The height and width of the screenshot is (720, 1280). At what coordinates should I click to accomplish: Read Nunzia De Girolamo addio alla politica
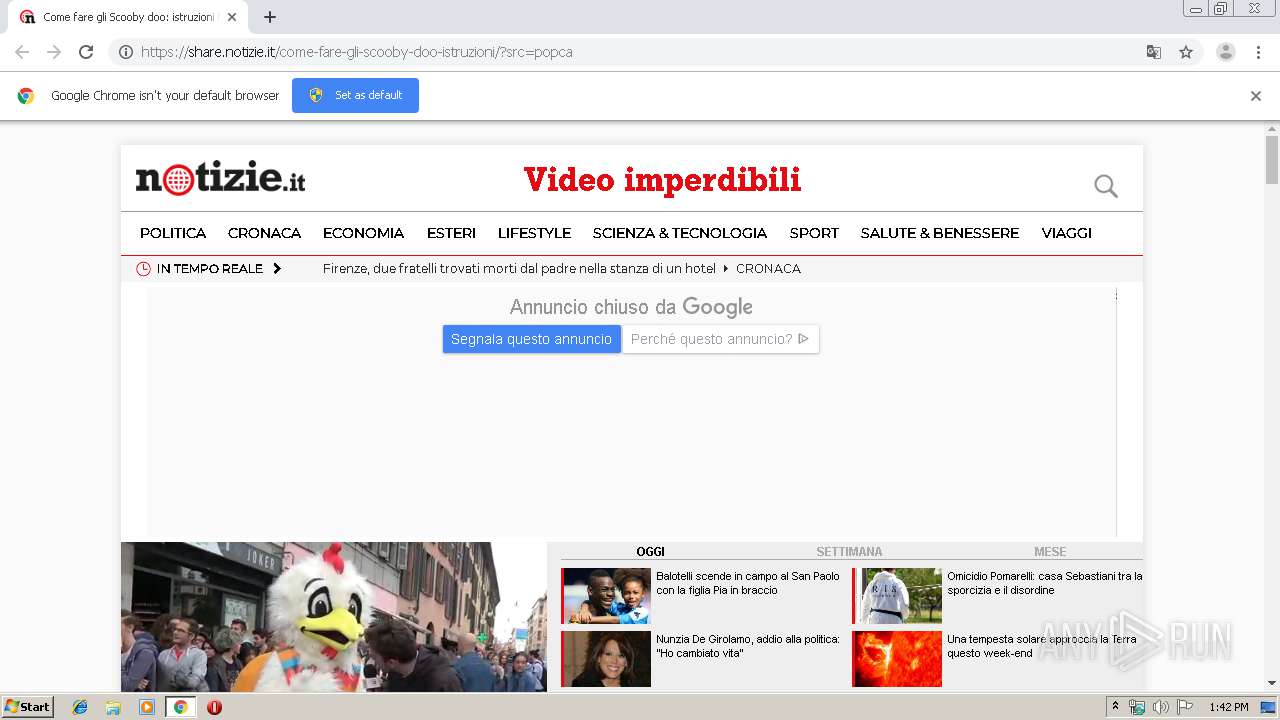click(x=748, y=646)
